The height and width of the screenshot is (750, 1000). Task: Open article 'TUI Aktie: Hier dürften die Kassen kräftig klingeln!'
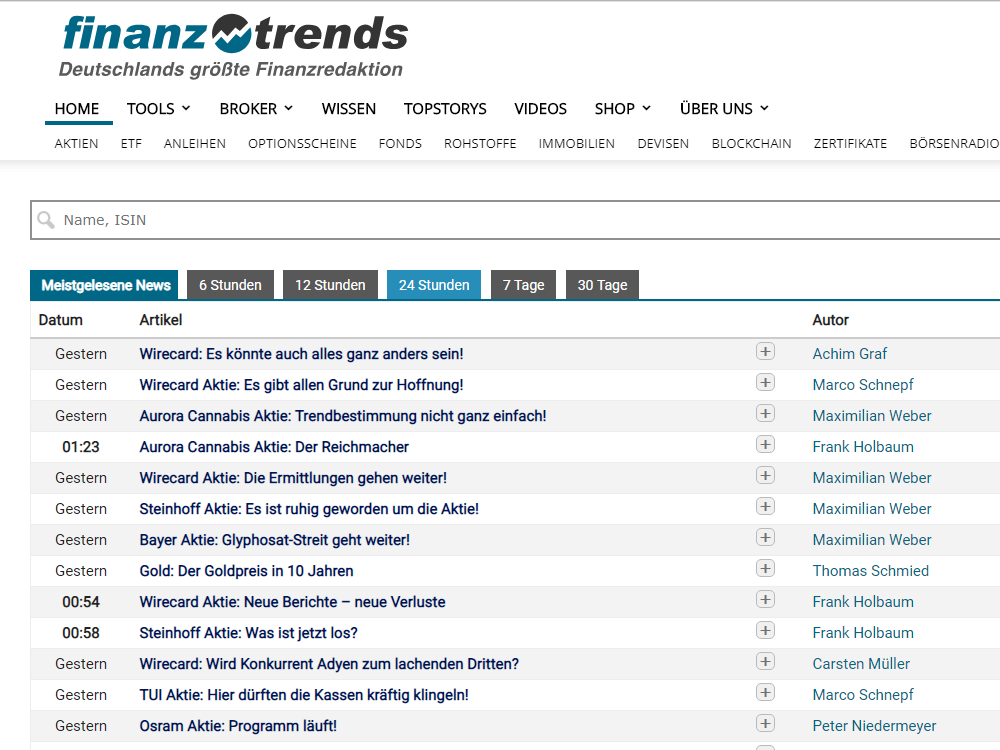click(304, 695)
